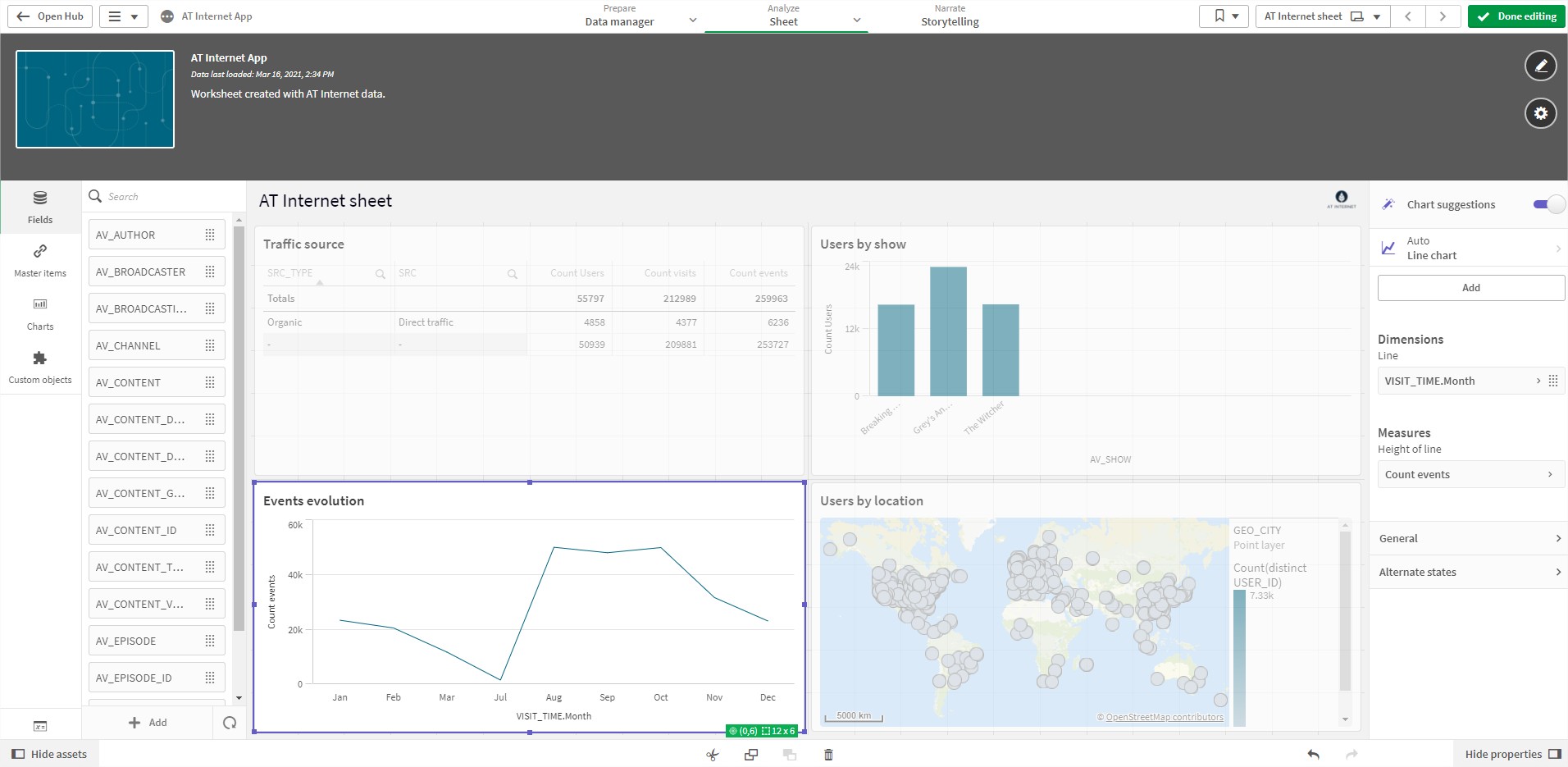Image resolution: width=1568 pixels, height=767 pixels.
Task: Select the AV_BROADCASTER field
Action: tap(157, 272)
